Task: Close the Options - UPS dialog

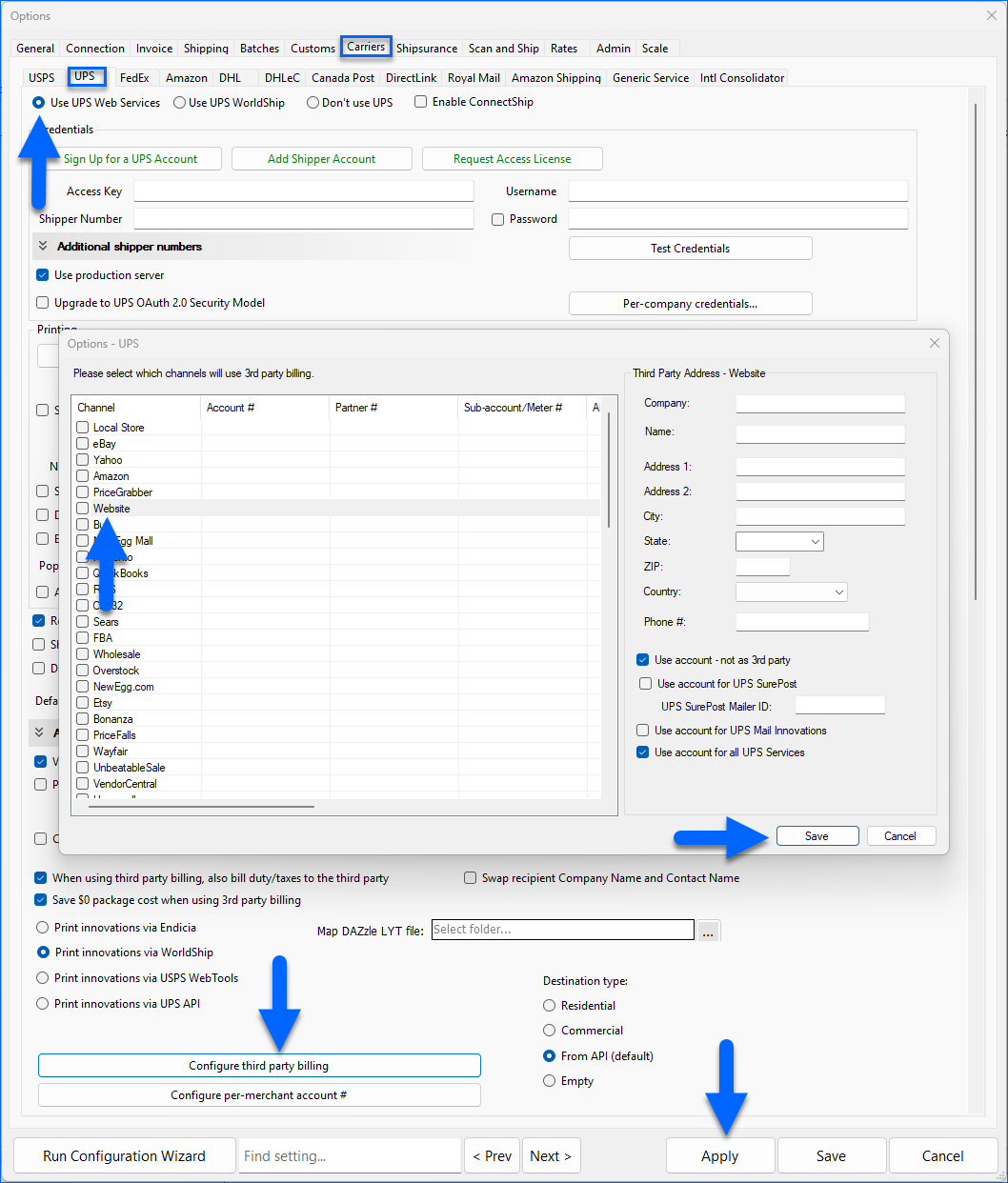Action: tap(935, 343)
